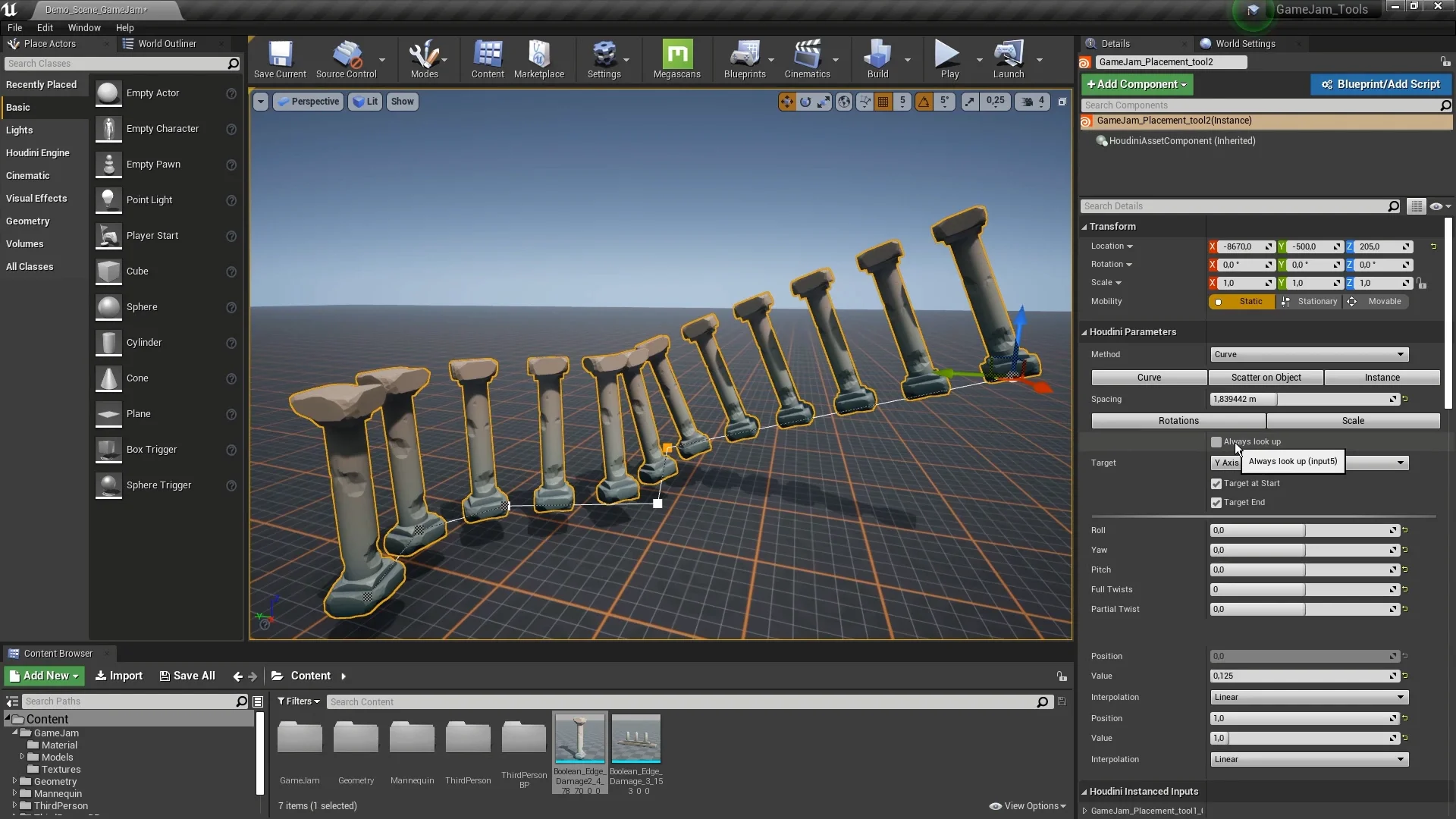Open the Edit menu
Image resolution: width=1456 pixels, height=819 pixels.
(45, 27)
